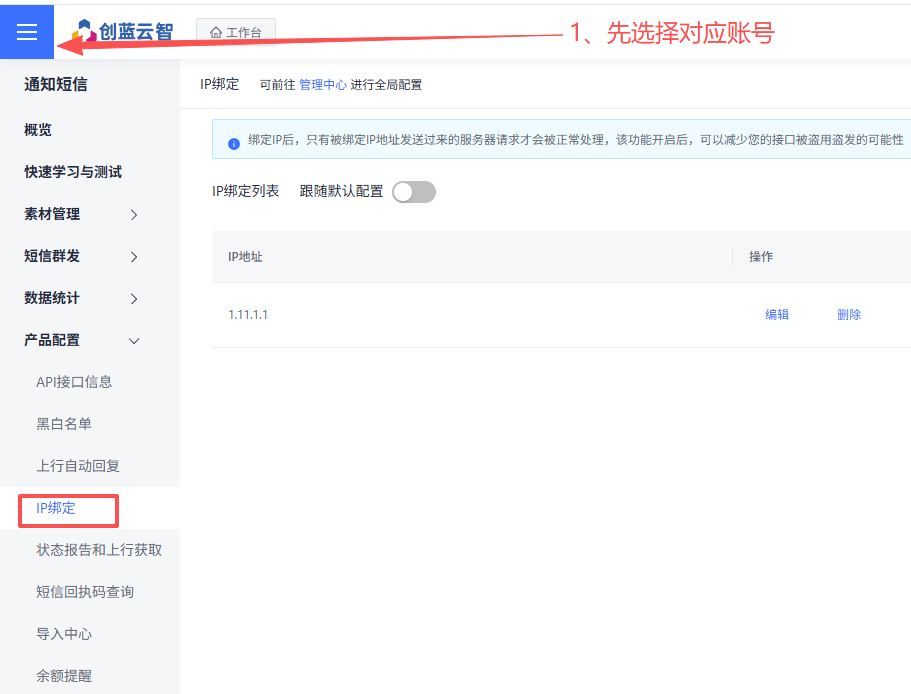Click the blue info icon in notice
The height and width of the screenshot is (694, 911).
234,143
